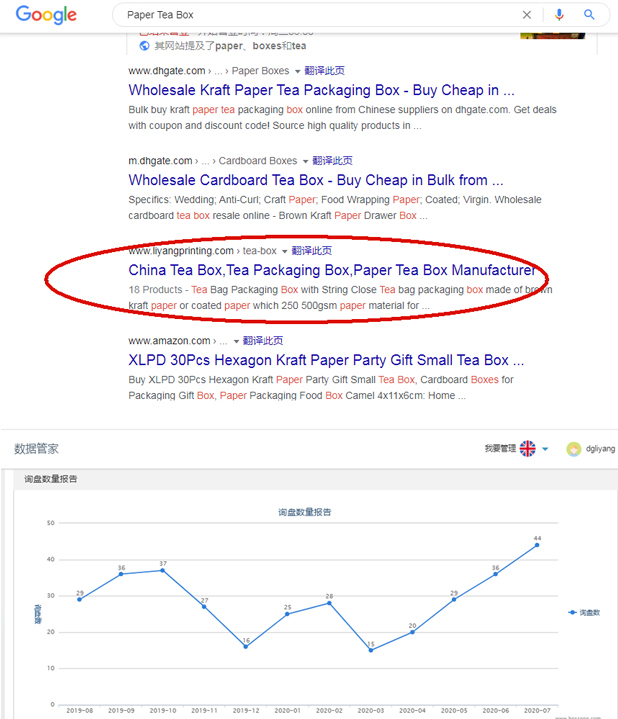This screenshot has height=719, width=618.
Task: Click the voice search microphone icon
Action: tap(559, 15)
